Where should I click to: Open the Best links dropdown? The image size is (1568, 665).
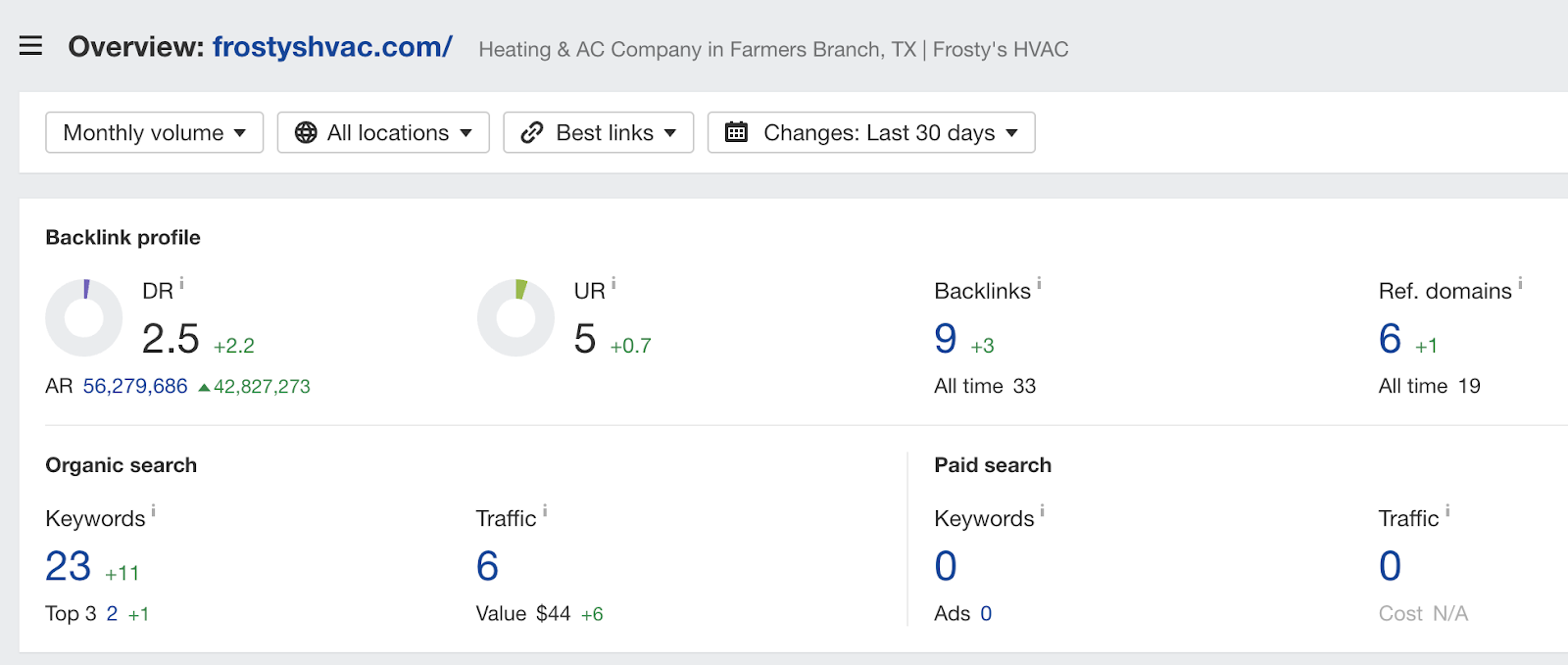(599, 132)
